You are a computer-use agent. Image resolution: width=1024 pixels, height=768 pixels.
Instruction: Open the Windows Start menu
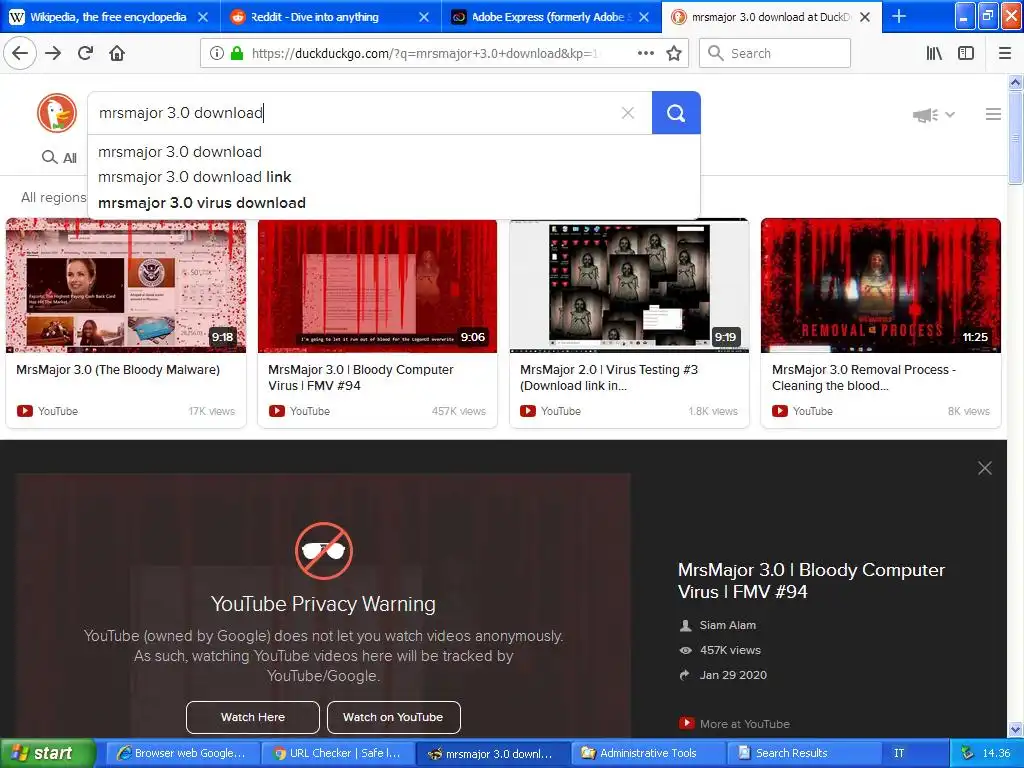click(x=47, y=753)
